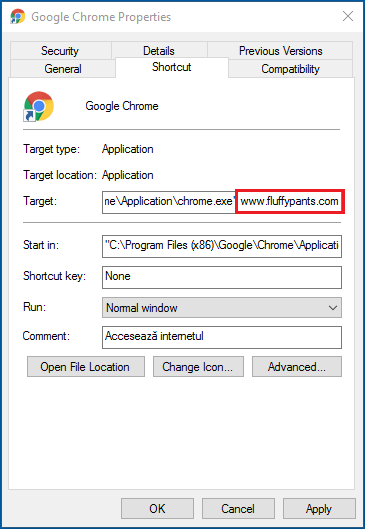Open the Compatibility tab

coord(290,69)
